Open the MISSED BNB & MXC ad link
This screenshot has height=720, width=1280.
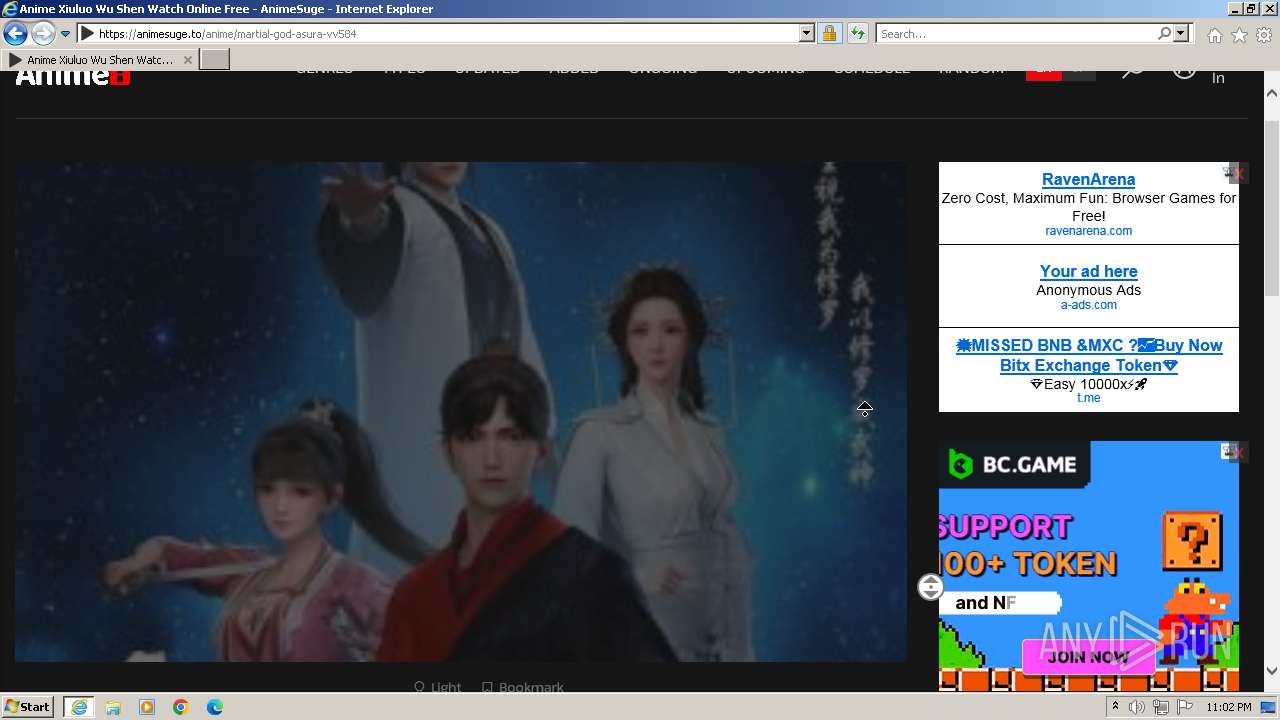[1089, 355]
